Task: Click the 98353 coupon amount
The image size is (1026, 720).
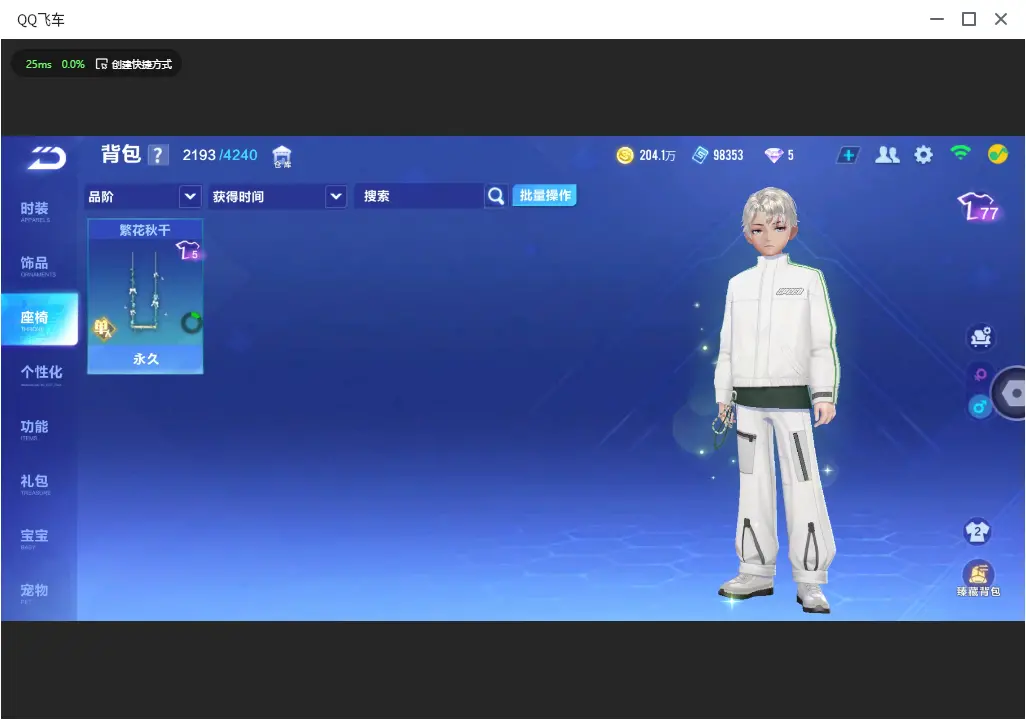Action: 728,155
